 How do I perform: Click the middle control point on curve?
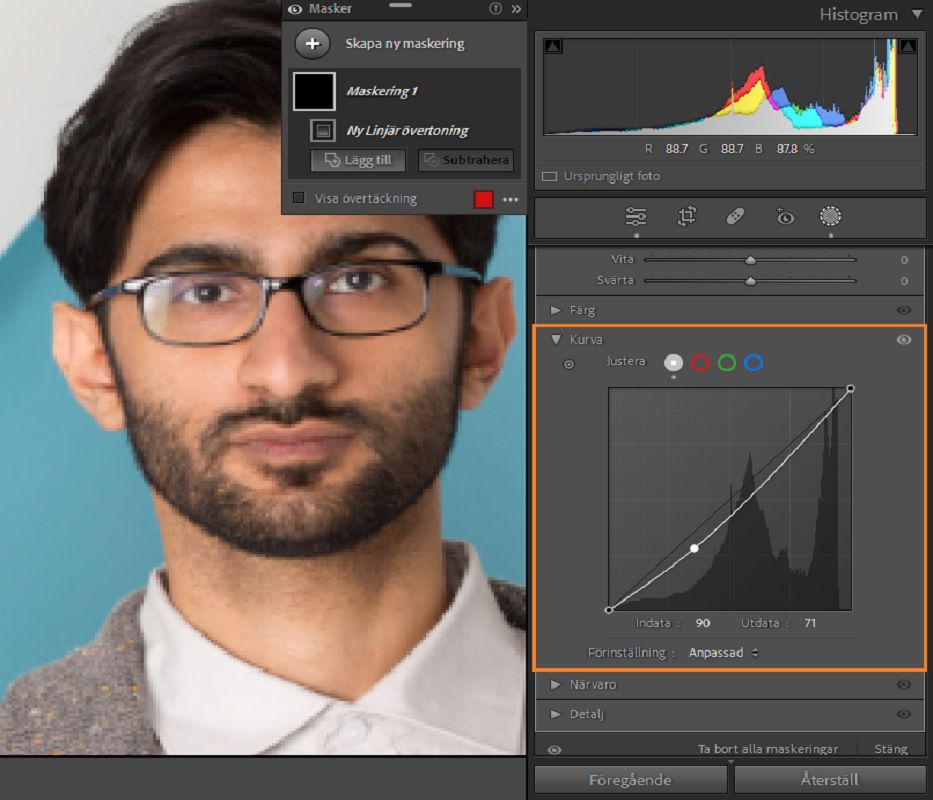694,548
